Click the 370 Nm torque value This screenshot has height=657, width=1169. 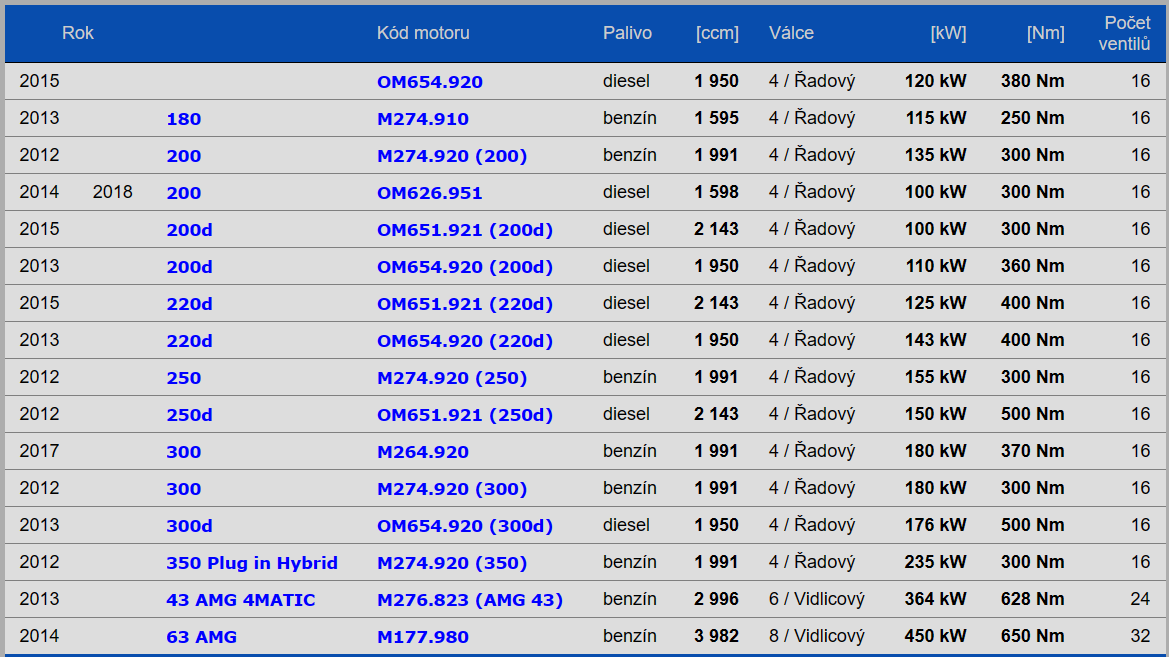1033,451
